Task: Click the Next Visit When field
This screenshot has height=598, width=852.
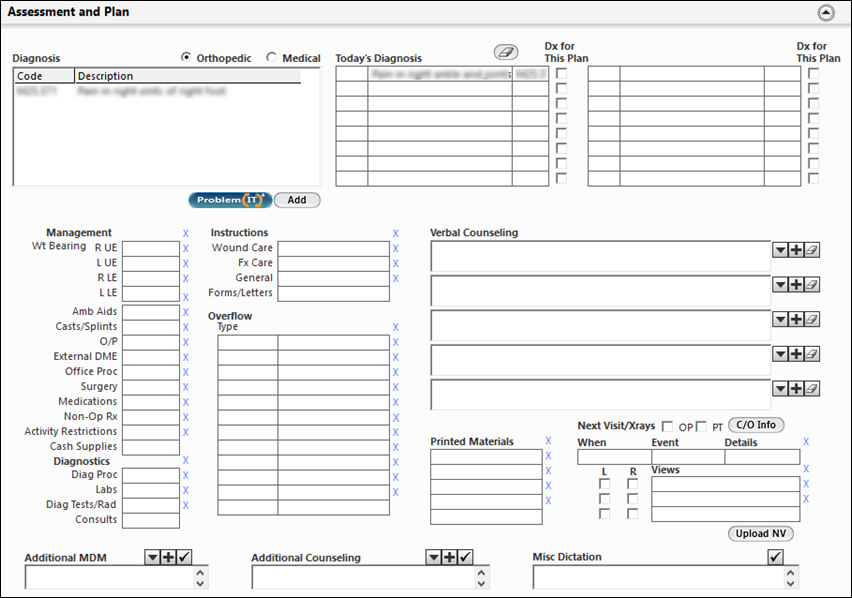Action: point(614,457)
